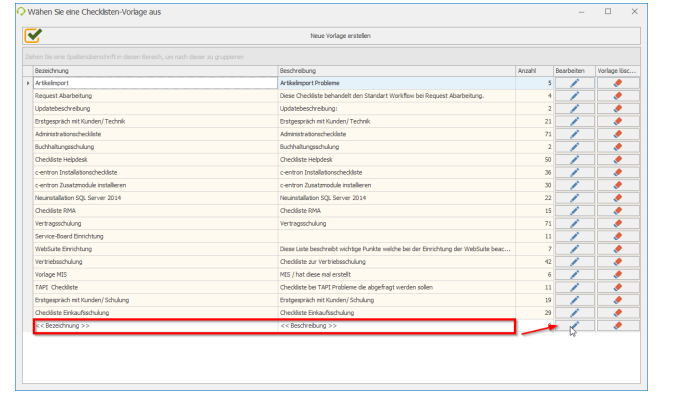This screenshot has width=675, height=417.
Task: Click eraser icon for Checkliste Einkaufsschulung
Action: click(617, 312)
